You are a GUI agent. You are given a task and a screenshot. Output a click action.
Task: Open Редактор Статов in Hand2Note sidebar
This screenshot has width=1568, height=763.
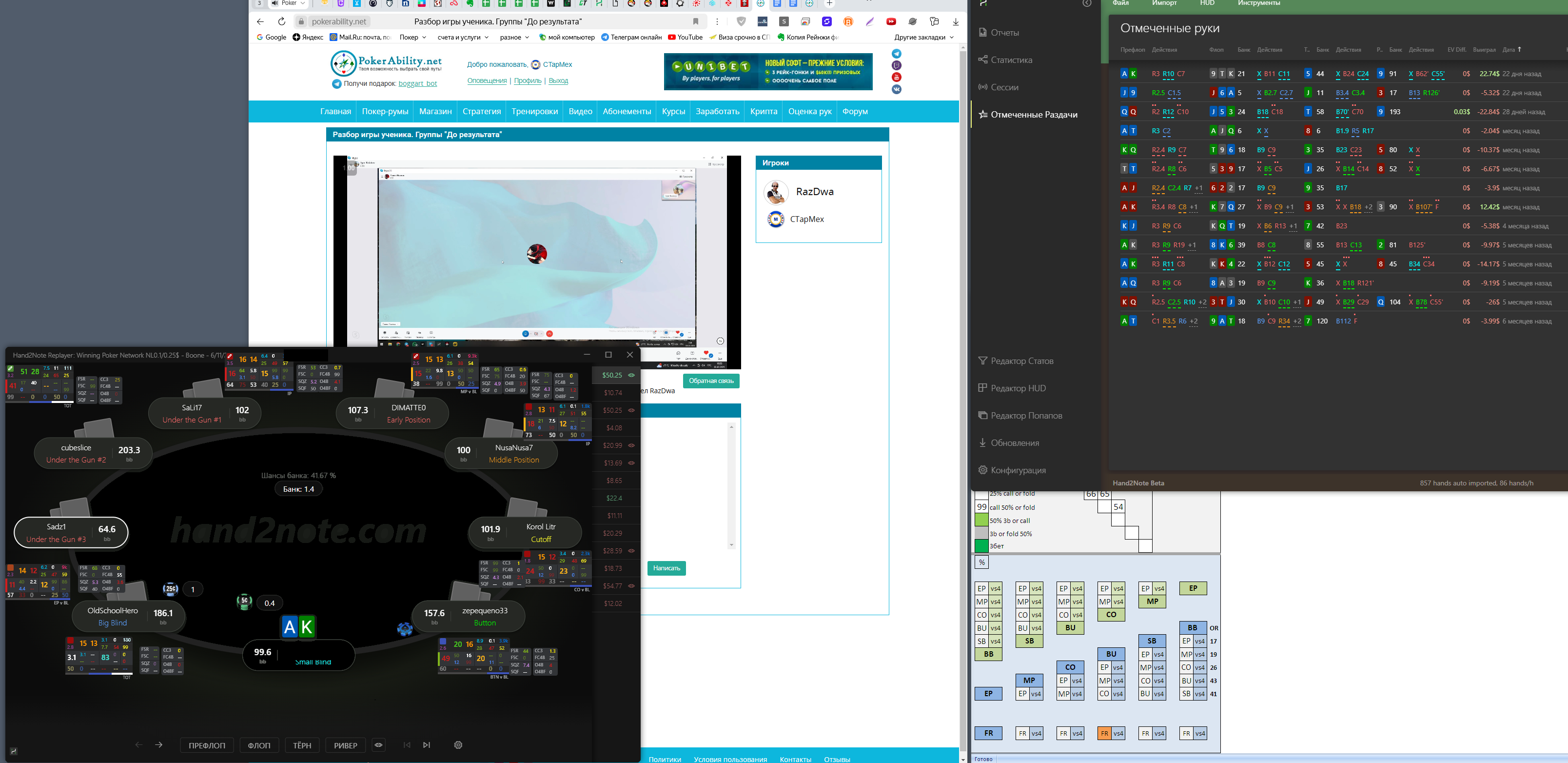pos(1015,361)
